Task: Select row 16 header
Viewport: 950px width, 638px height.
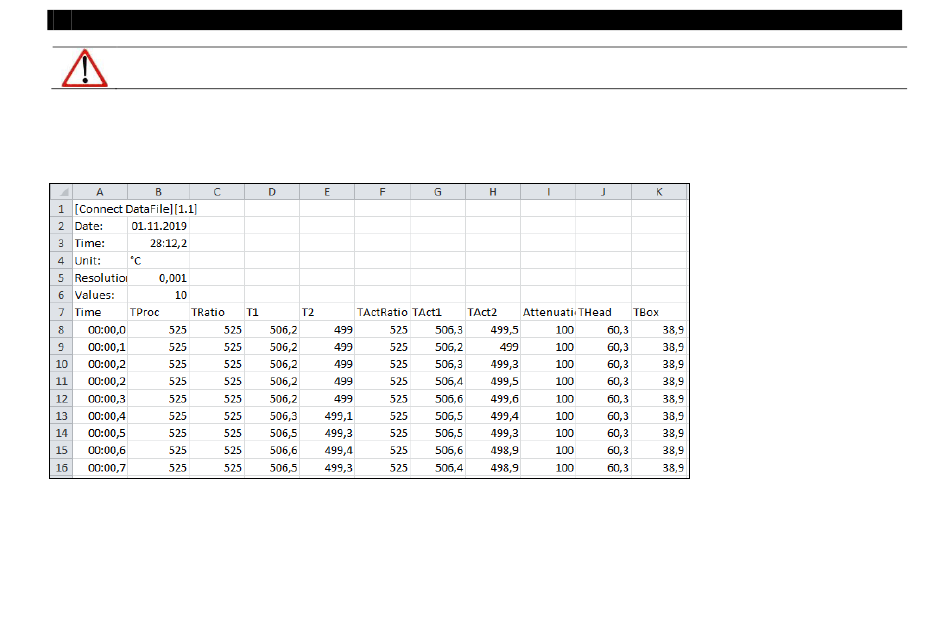Action: pyautogui.click(x=61, y=468)
